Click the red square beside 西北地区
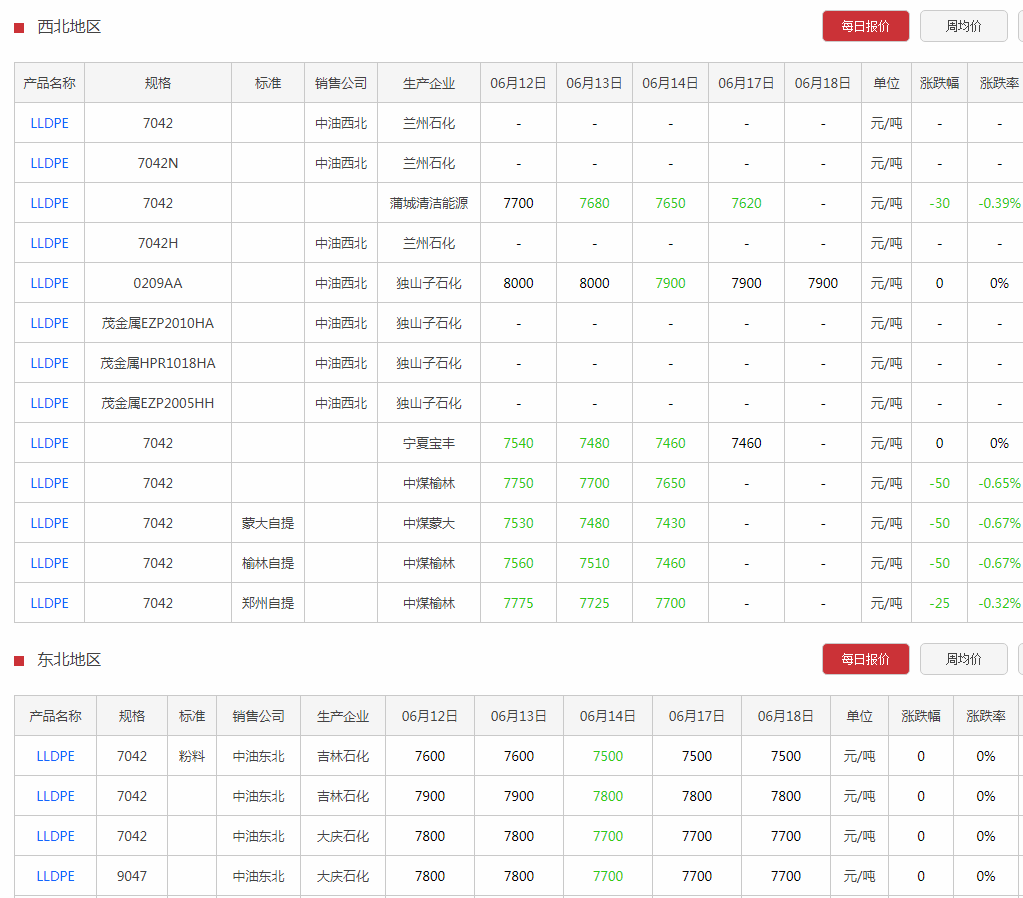Image resolution: width=1023 pixels, height=898 pixels. (19, 27)
